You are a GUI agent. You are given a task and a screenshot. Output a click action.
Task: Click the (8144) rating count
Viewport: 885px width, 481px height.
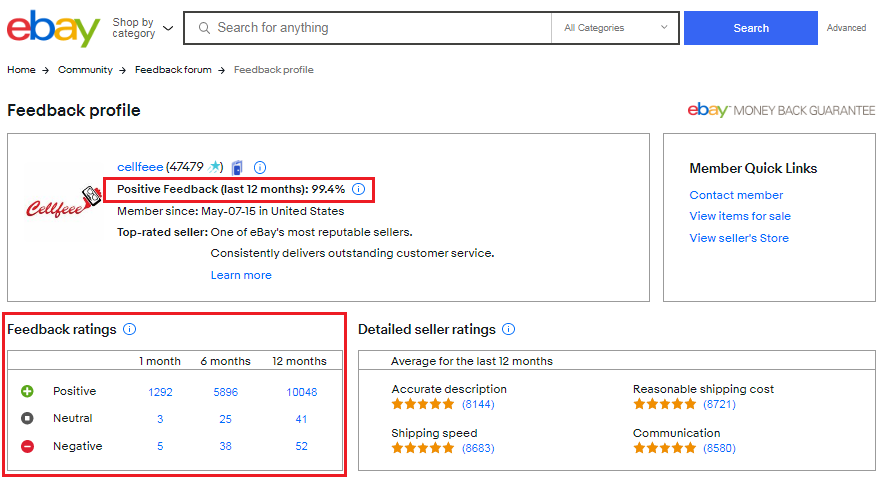478,404
